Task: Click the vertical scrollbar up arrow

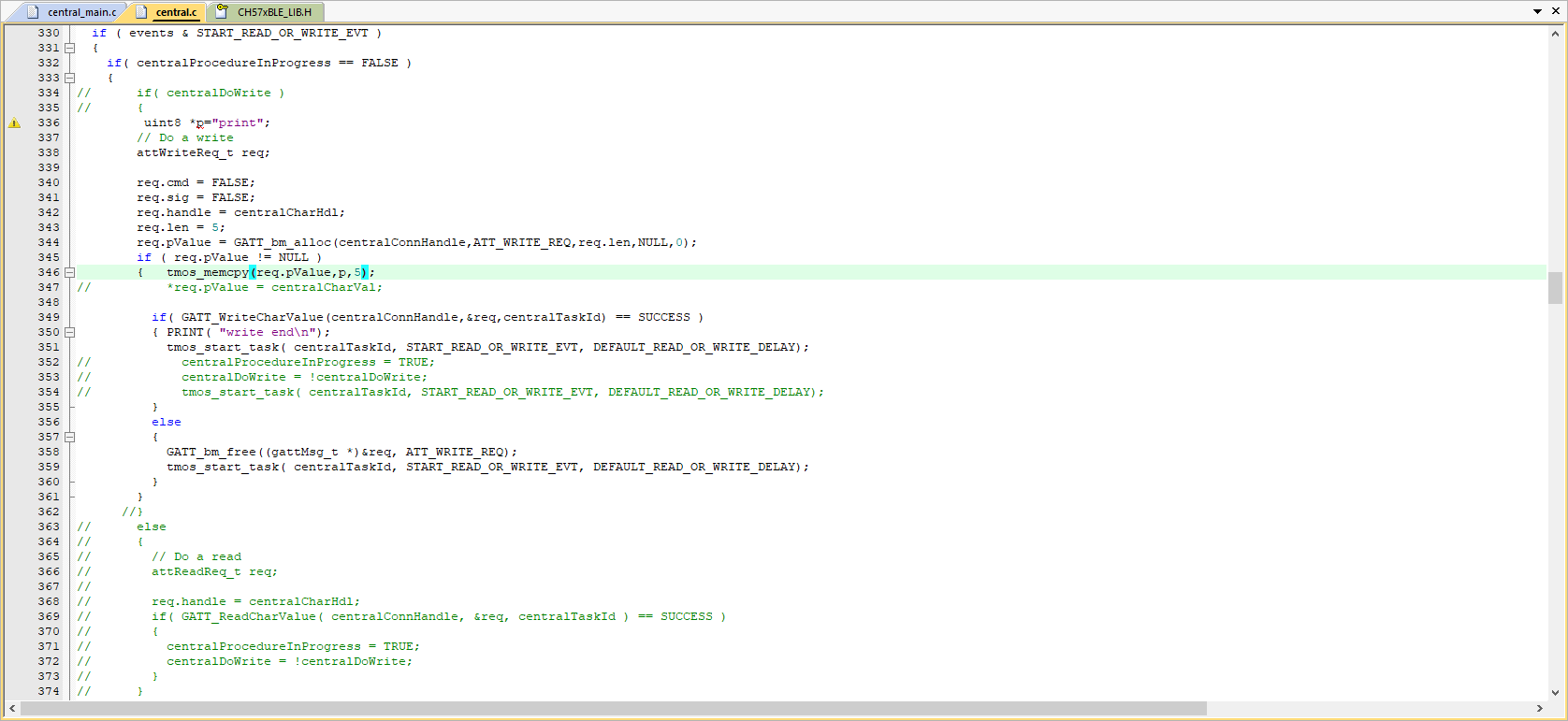Action: click(x=1556, y=33)
